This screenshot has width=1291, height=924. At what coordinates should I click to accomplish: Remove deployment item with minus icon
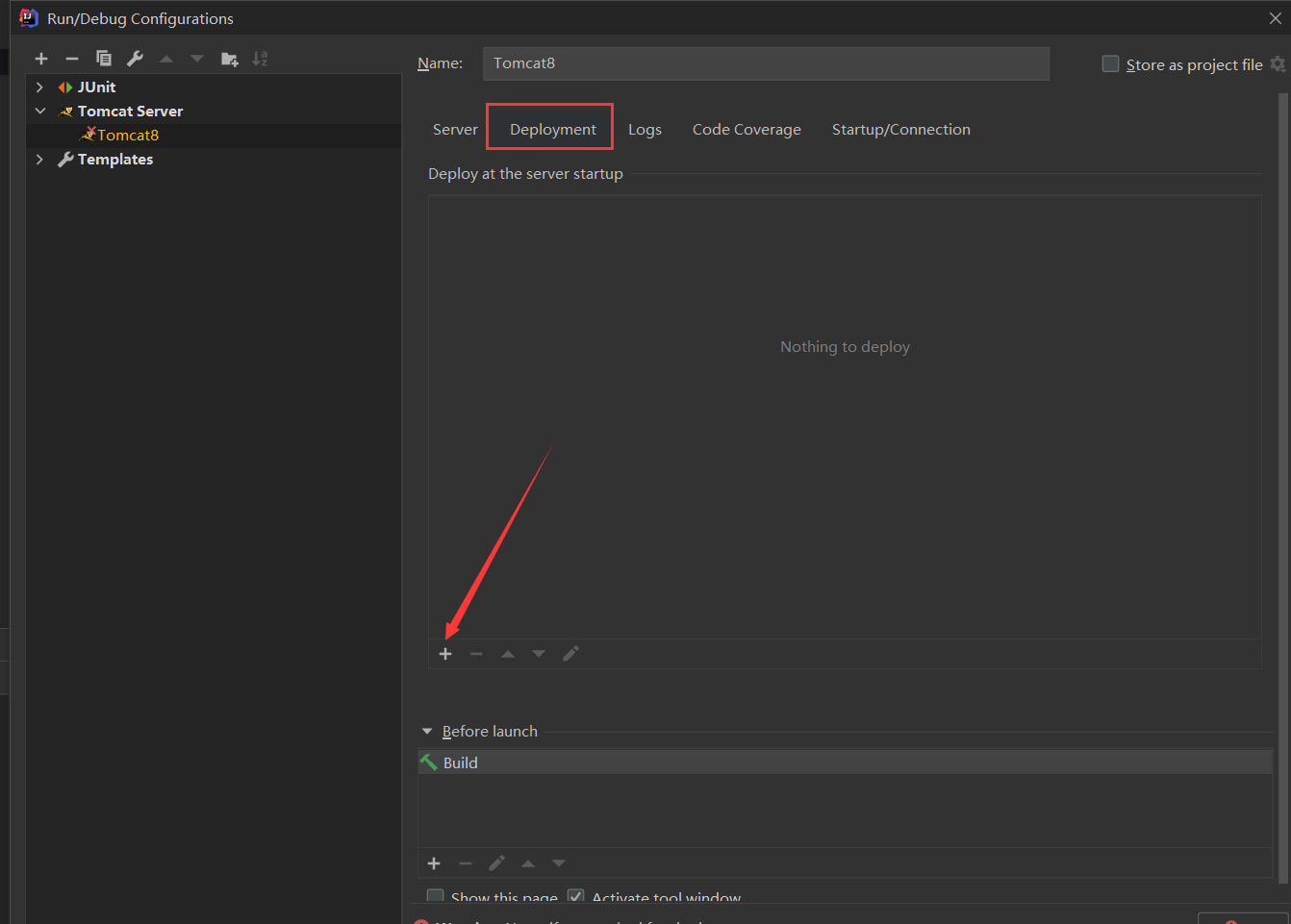pyautogui.click(x=476, y=654)
